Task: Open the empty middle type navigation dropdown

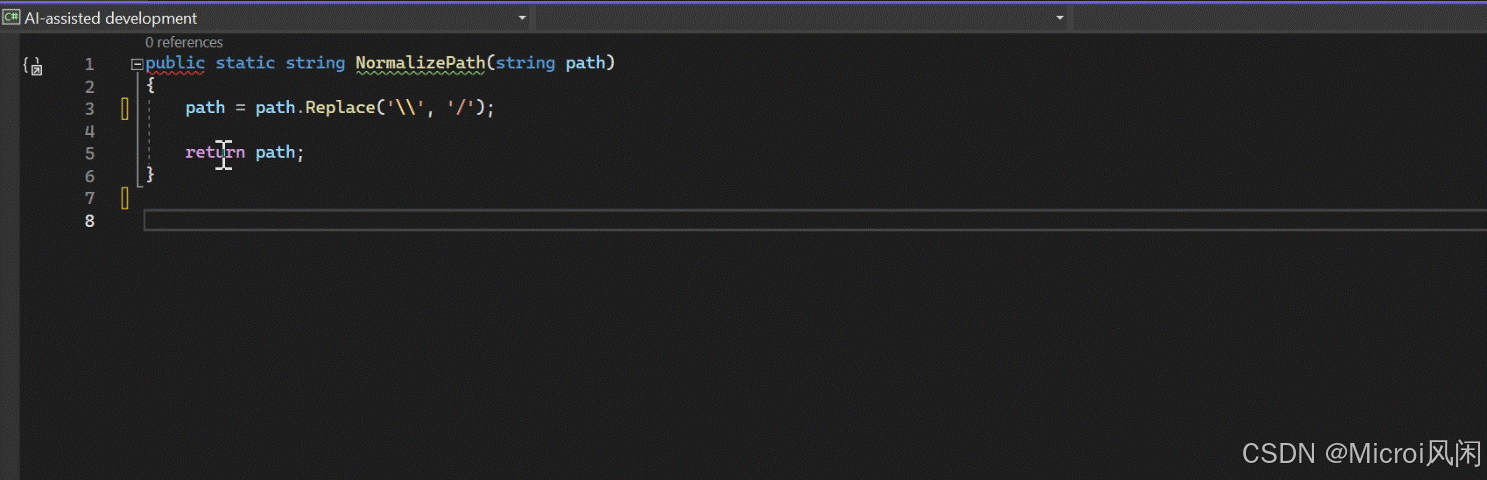Action: 802,18
